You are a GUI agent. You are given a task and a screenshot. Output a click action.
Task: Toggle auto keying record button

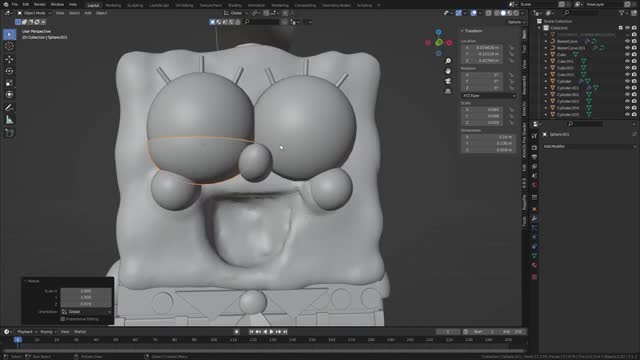[x=236, y=332]
